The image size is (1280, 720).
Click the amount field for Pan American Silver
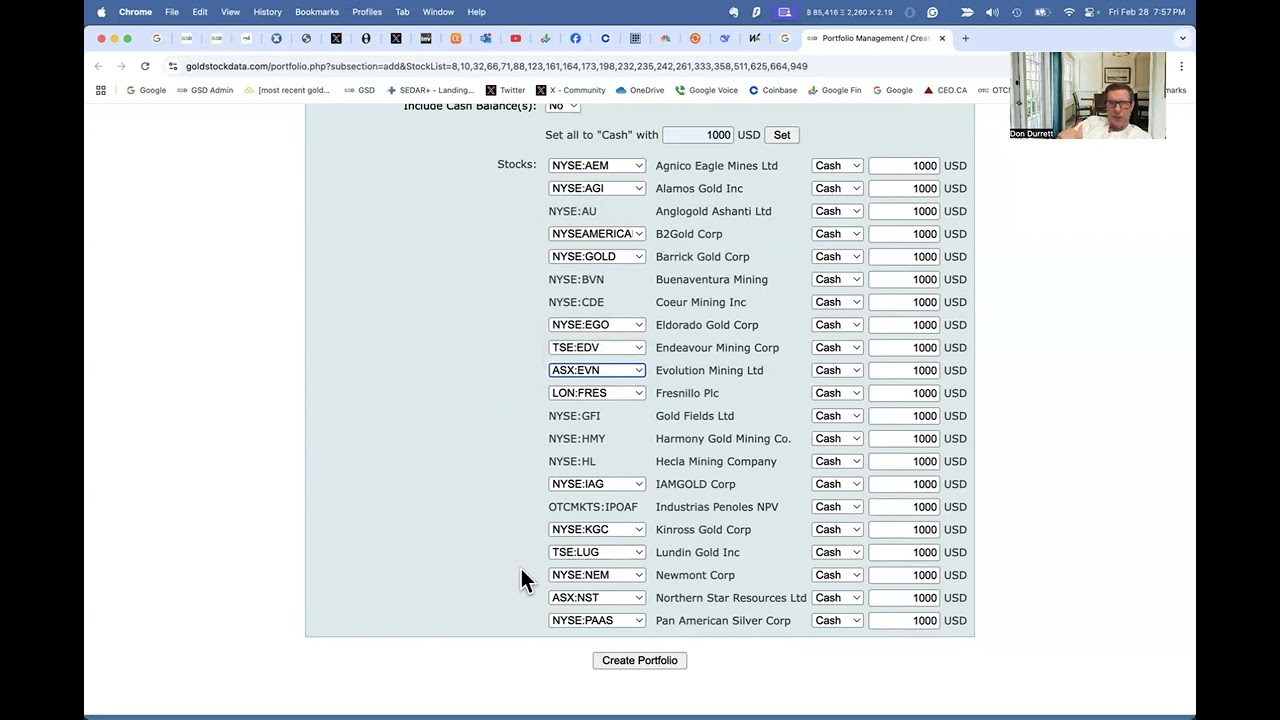pos(904,621)
